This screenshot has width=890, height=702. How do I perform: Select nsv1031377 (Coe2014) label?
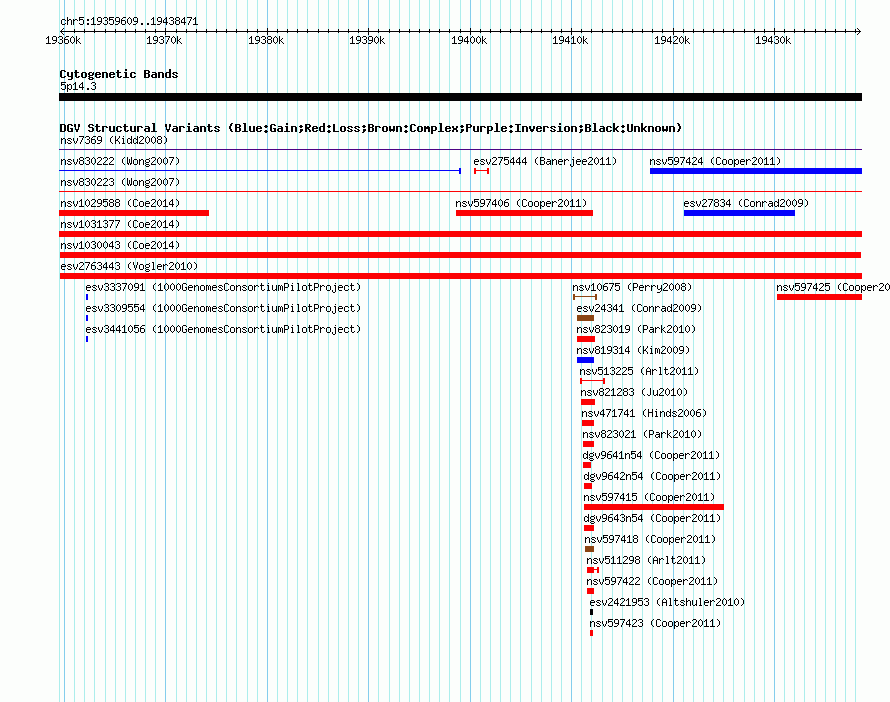pyautogui.click(x=120, y=224)
